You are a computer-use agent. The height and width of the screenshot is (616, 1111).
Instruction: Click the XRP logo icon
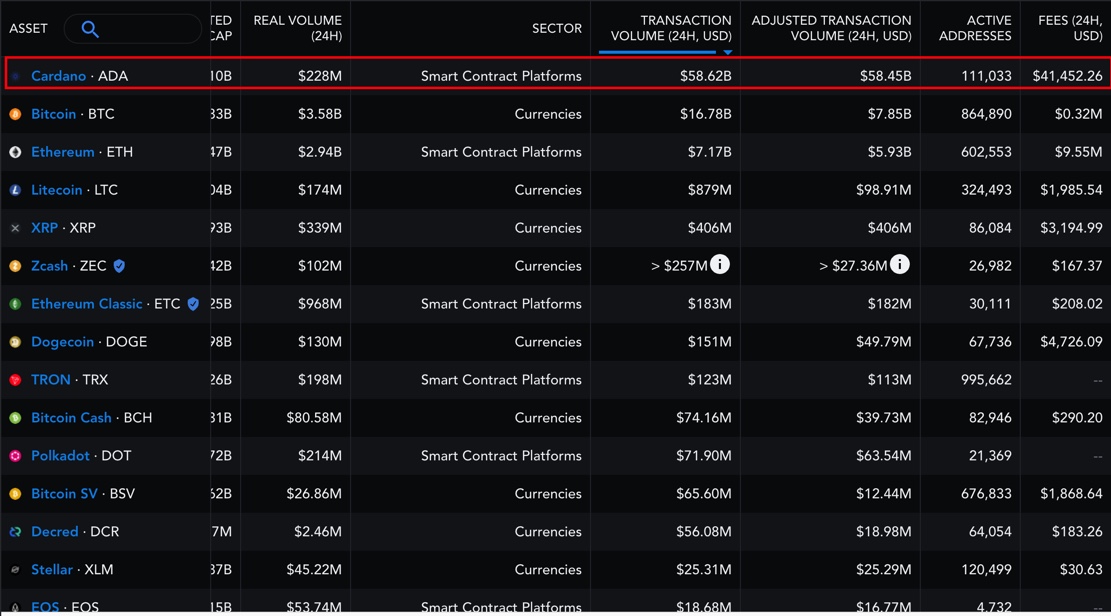click(15, 228)
